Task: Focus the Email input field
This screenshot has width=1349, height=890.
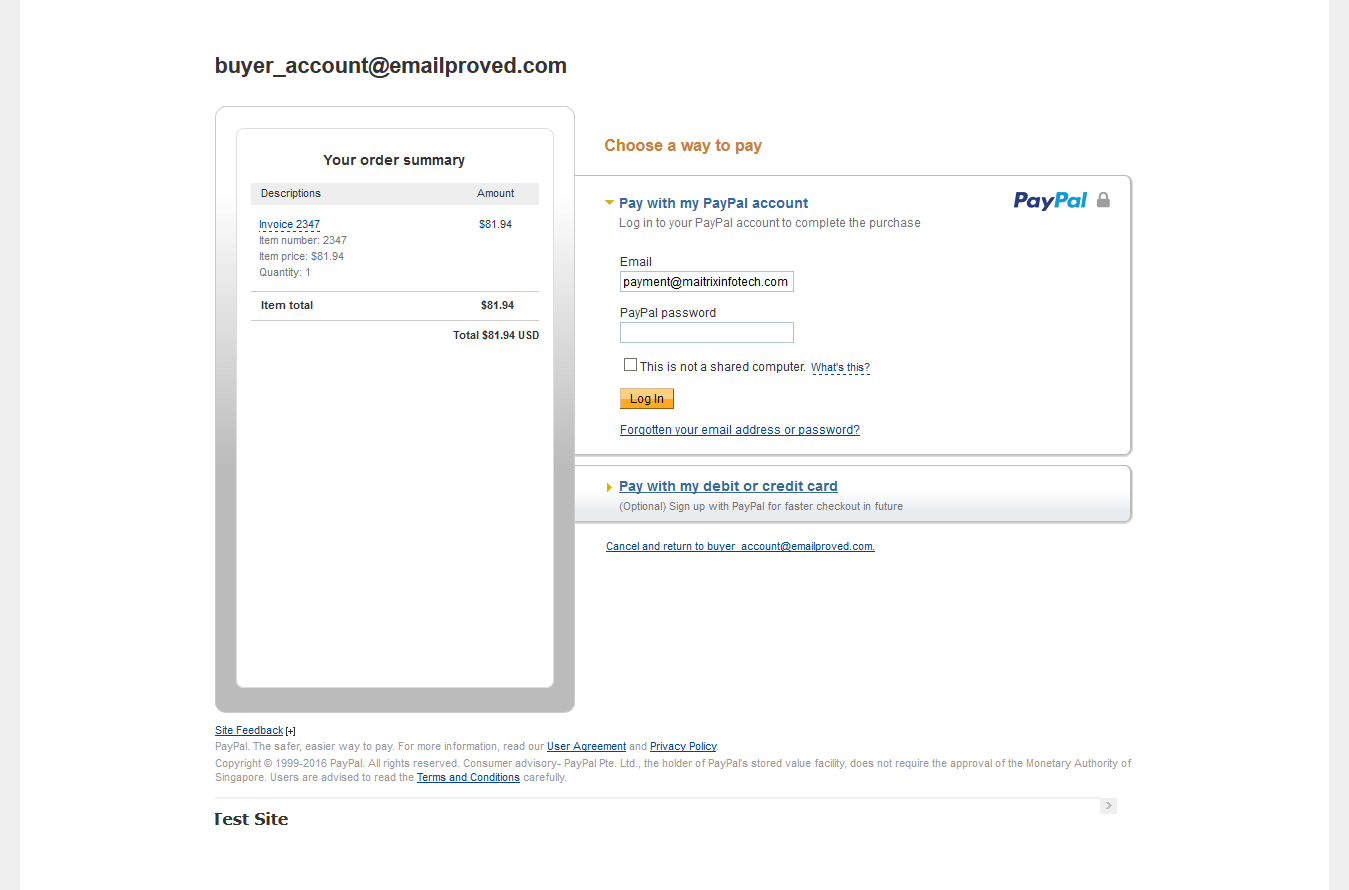Action: [706, 282]
